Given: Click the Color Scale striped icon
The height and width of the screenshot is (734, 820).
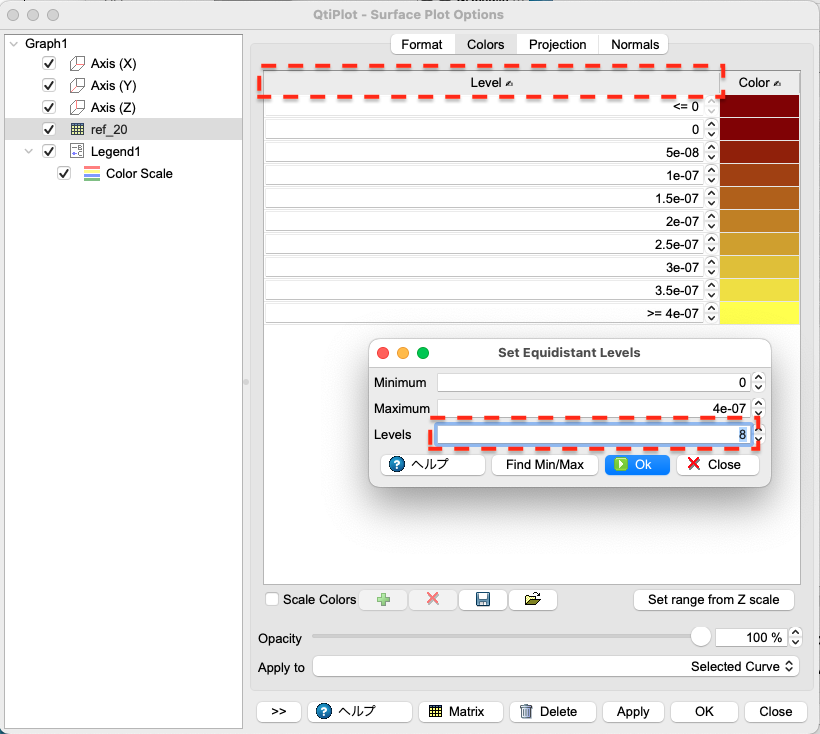Looking at the screenshot, I should pos(92,174).
